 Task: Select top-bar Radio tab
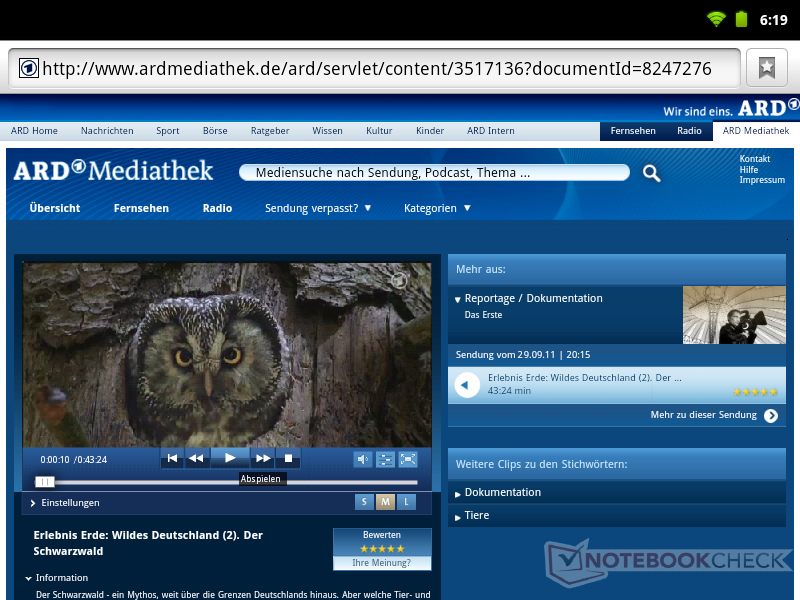(689, 131)
